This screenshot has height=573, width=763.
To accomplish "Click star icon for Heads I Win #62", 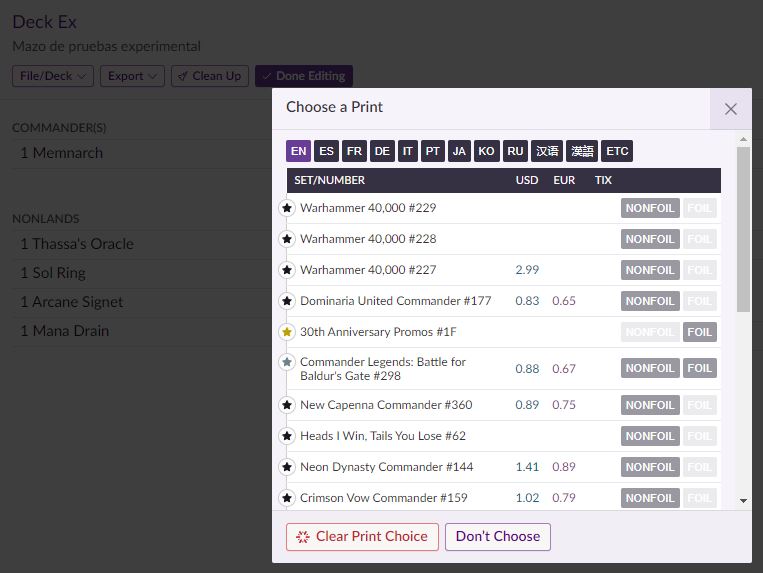I will click(287, 436).
